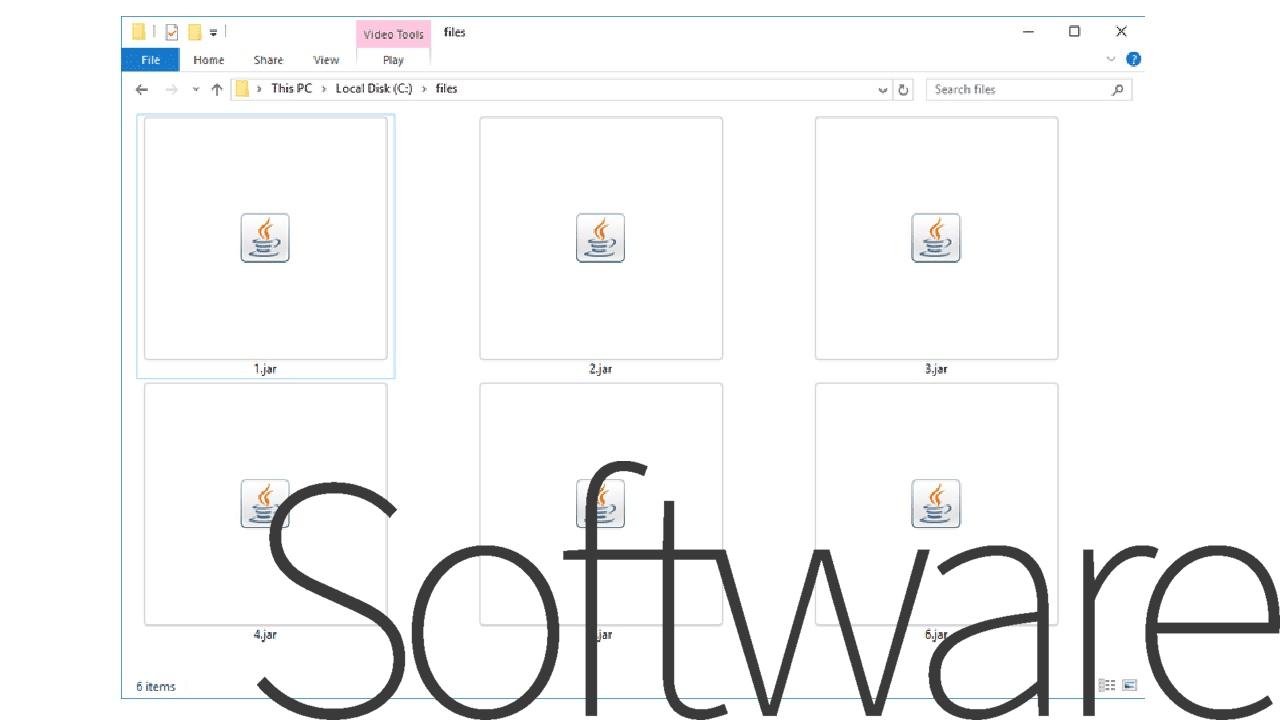This screenshot has height=720, width=1280.
Task: Open the Customize Quick Access Toolbar dropdown
Action: coord(213,32)
